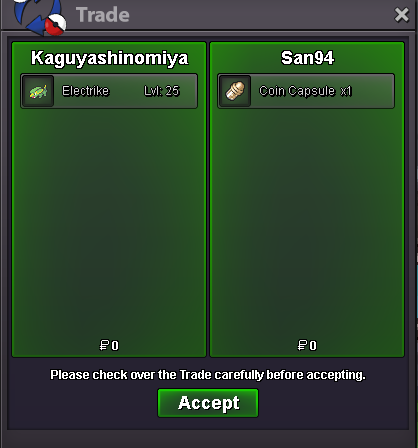Image resolution: width=418 pixels, height=448 pixels.
Task: Click the San94 player name
Action: click(x=307, y=58)
